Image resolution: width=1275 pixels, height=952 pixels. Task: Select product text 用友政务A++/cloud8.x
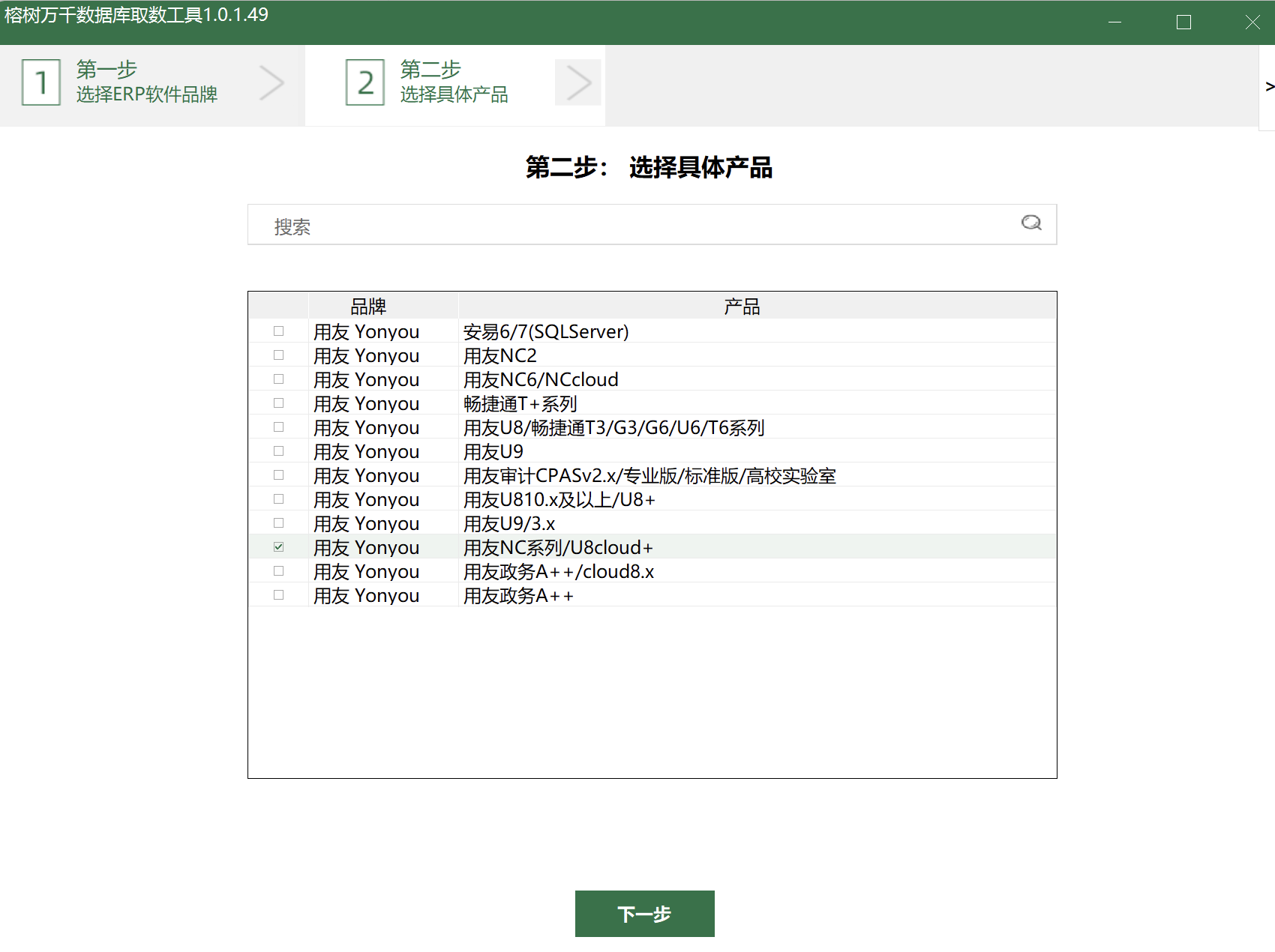pos(559,571)
